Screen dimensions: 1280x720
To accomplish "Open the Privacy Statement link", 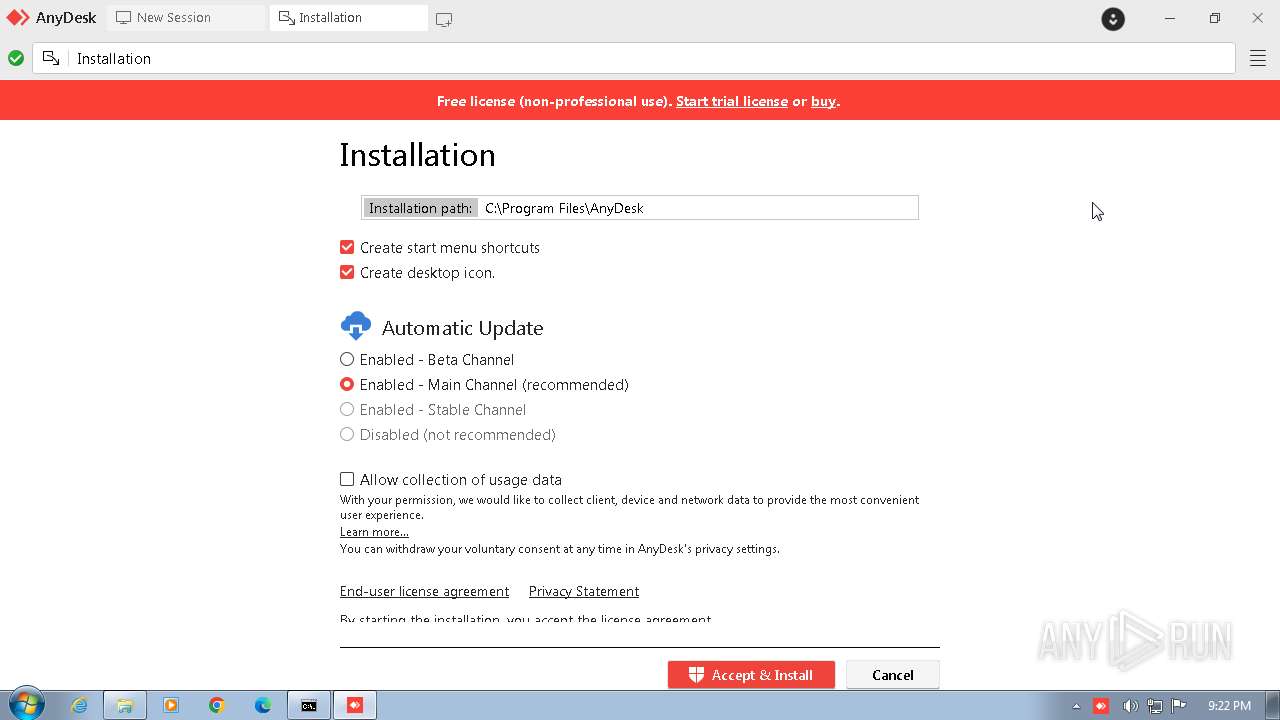I will click(584, 591).
